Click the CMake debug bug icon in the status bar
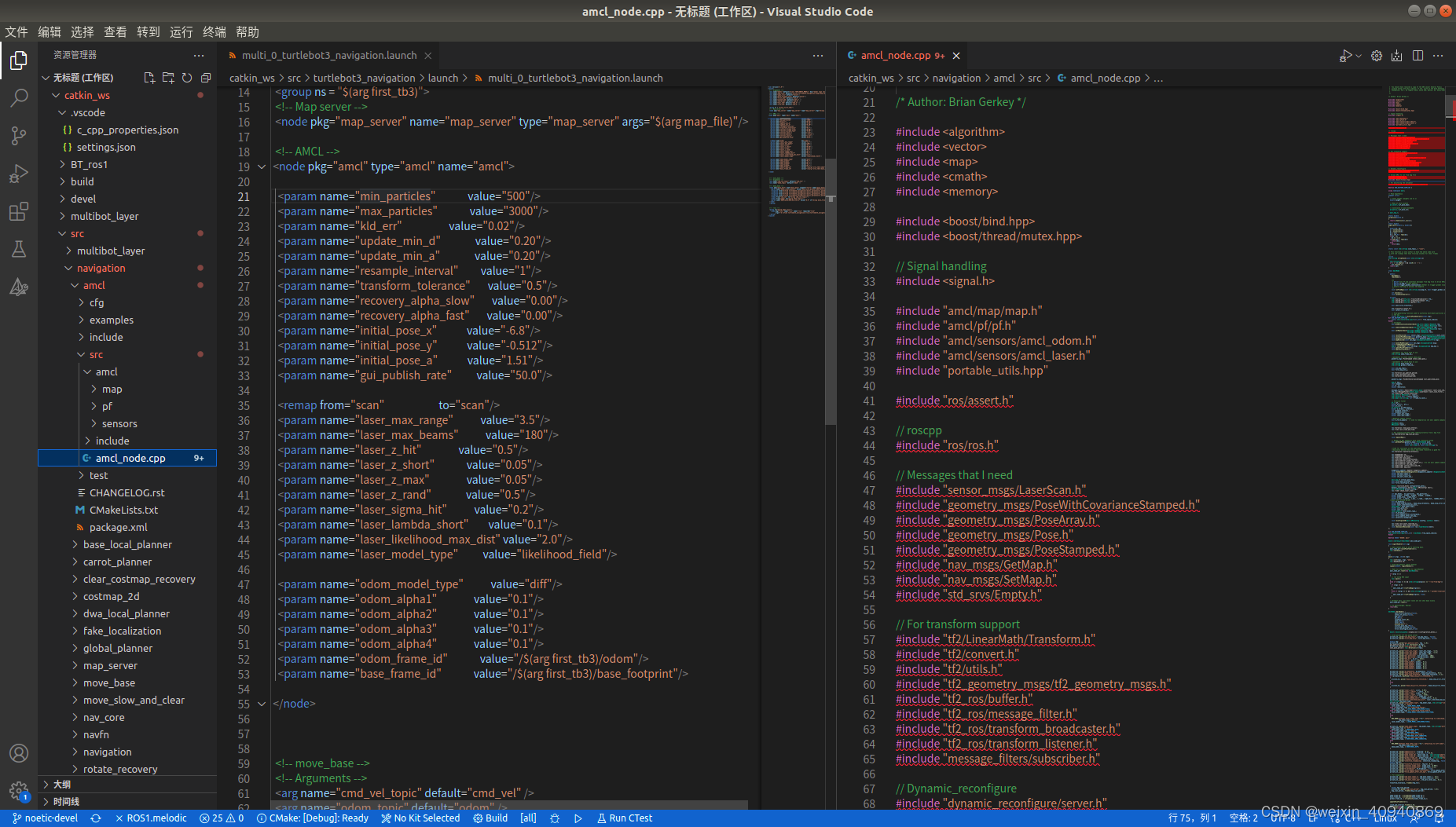Screen dimensions: 1456x827 pos(555,818)
